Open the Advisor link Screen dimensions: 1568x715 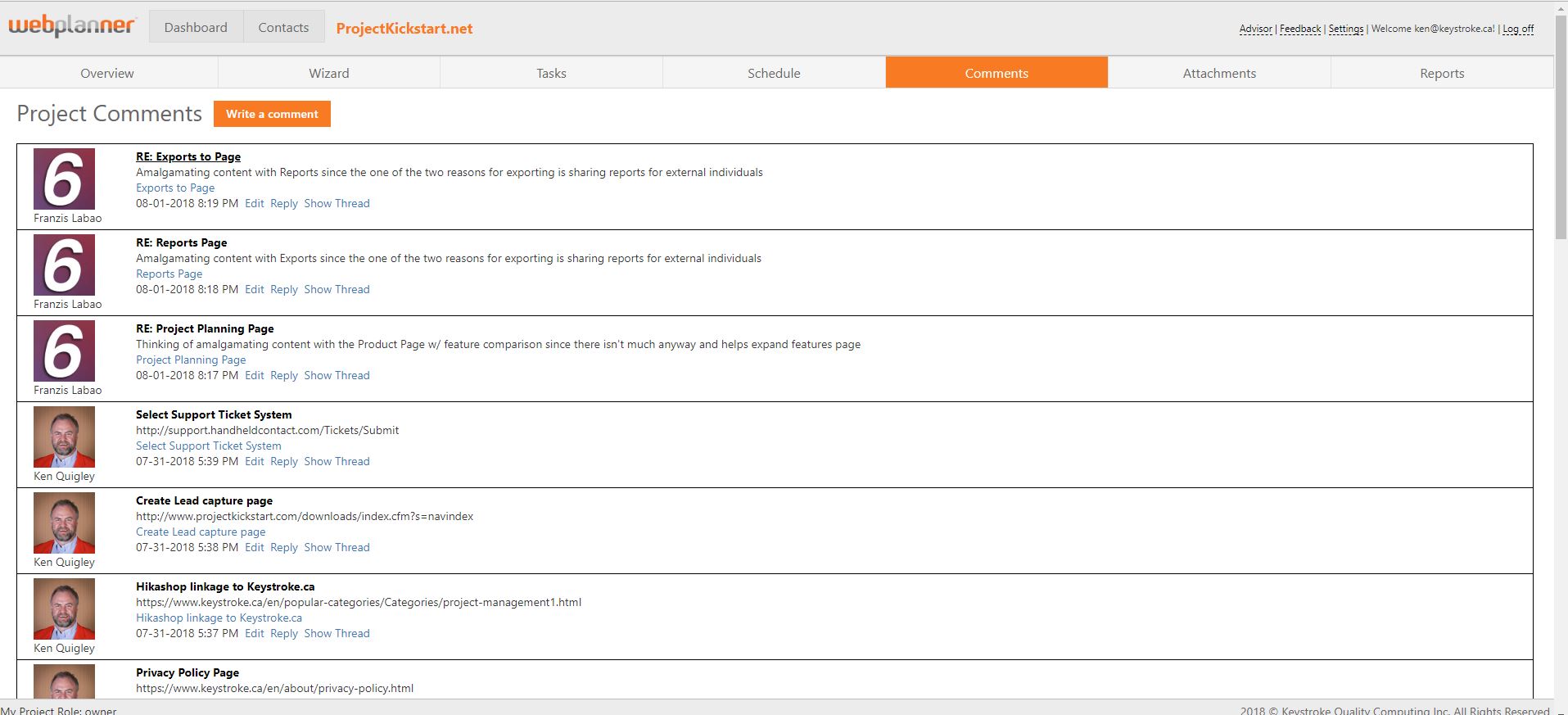click(x=1255, y=29)
